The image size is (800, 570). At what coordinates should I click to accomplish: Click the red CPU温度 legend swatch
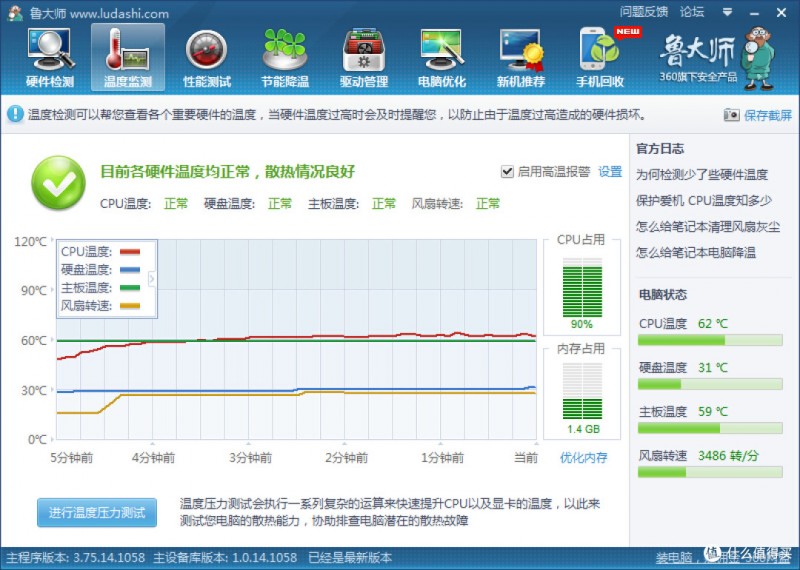pos(130,252)
